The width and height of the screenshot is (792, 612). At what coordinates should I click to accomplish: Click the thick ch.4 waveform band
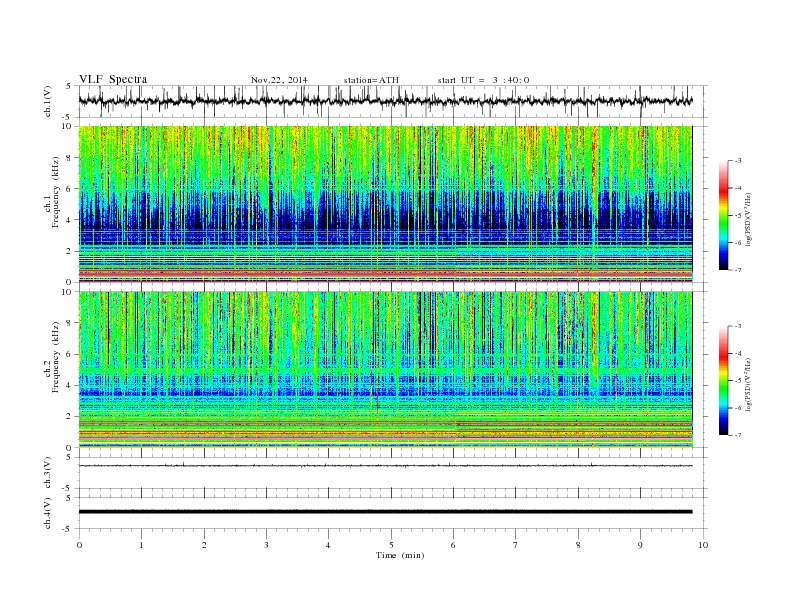click(385, 512)
